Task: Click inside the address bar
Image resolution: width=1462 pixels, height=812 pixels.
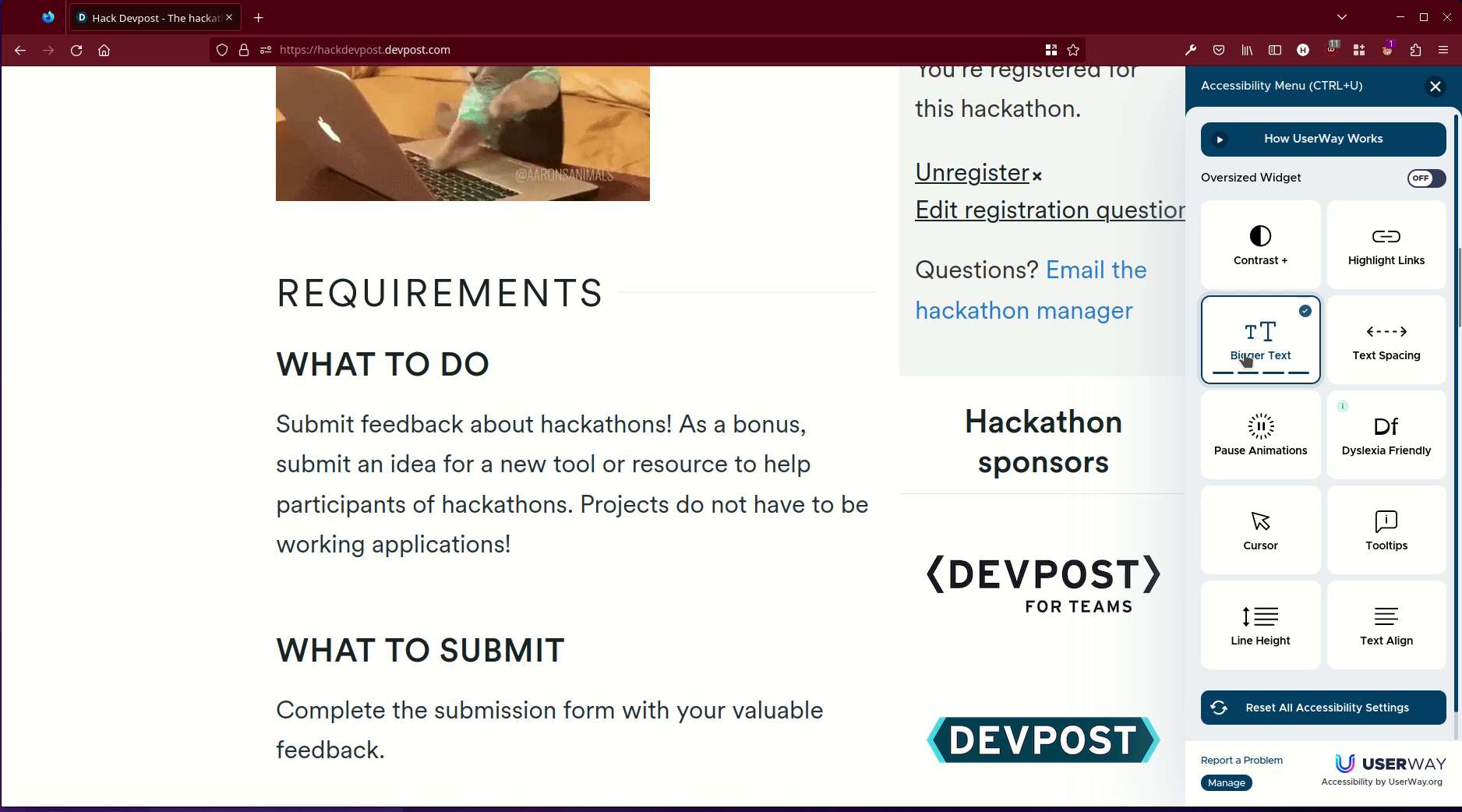Action: 546,49
